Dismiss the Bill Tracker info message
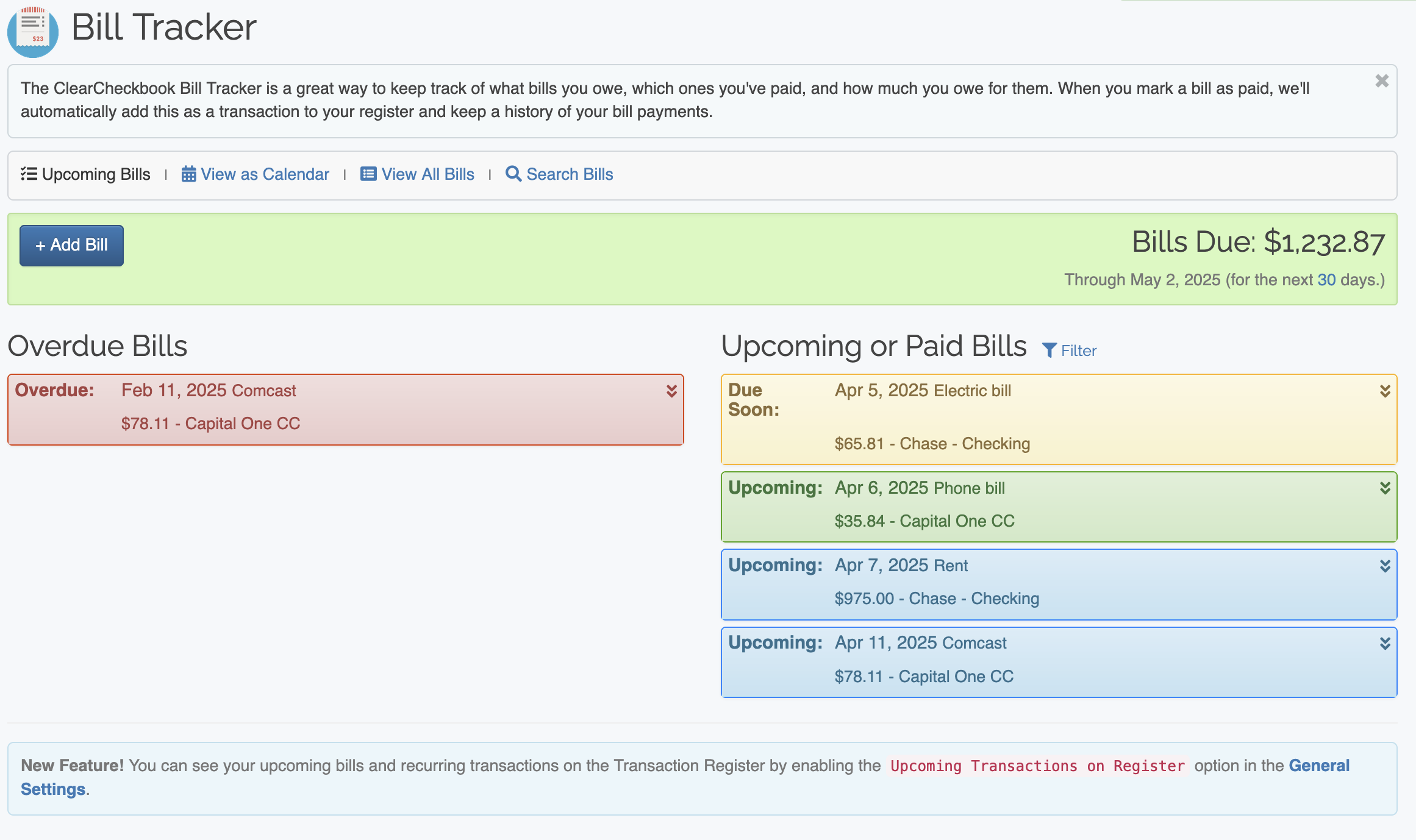1416x840 pixels. point(1382,81)
